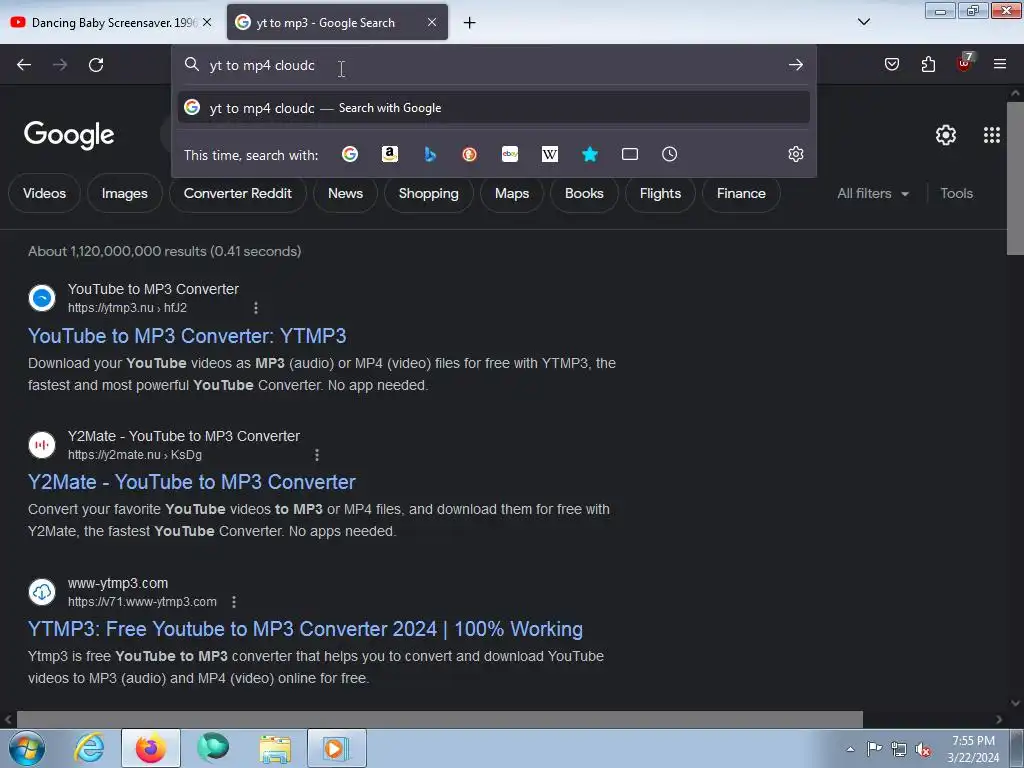Filter results by Images
Viewport: 1024px width, 768px height.
125,193
